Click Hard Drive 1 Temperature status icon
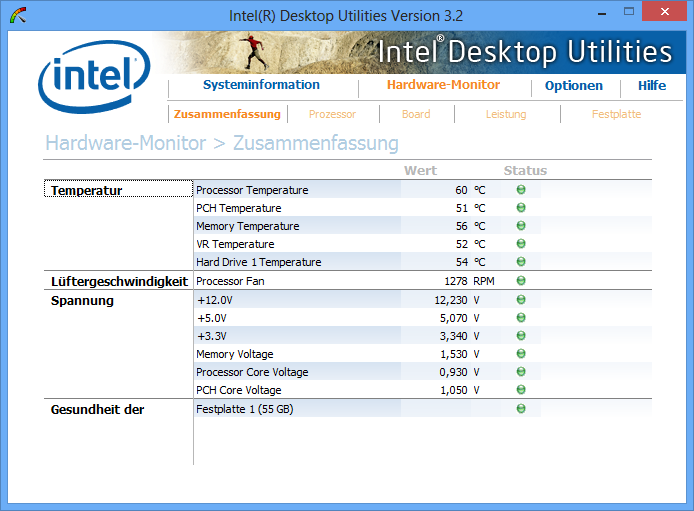694x511 pixels. tap(521, 261)
